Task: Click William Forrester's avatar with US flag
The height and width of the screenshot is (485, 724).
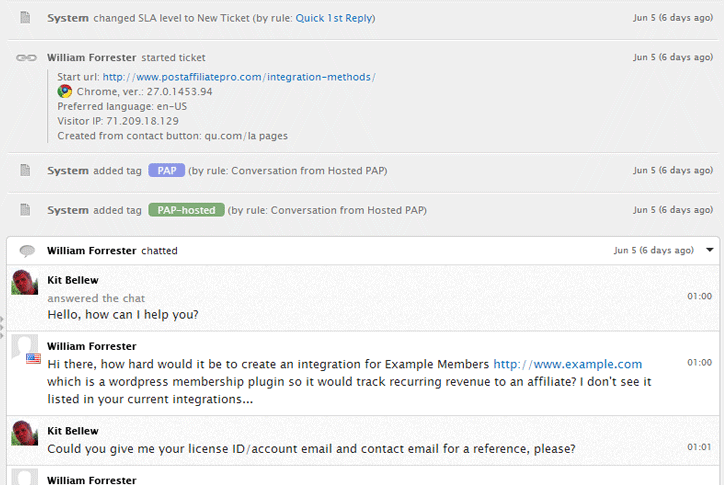Action: (25, 348)
